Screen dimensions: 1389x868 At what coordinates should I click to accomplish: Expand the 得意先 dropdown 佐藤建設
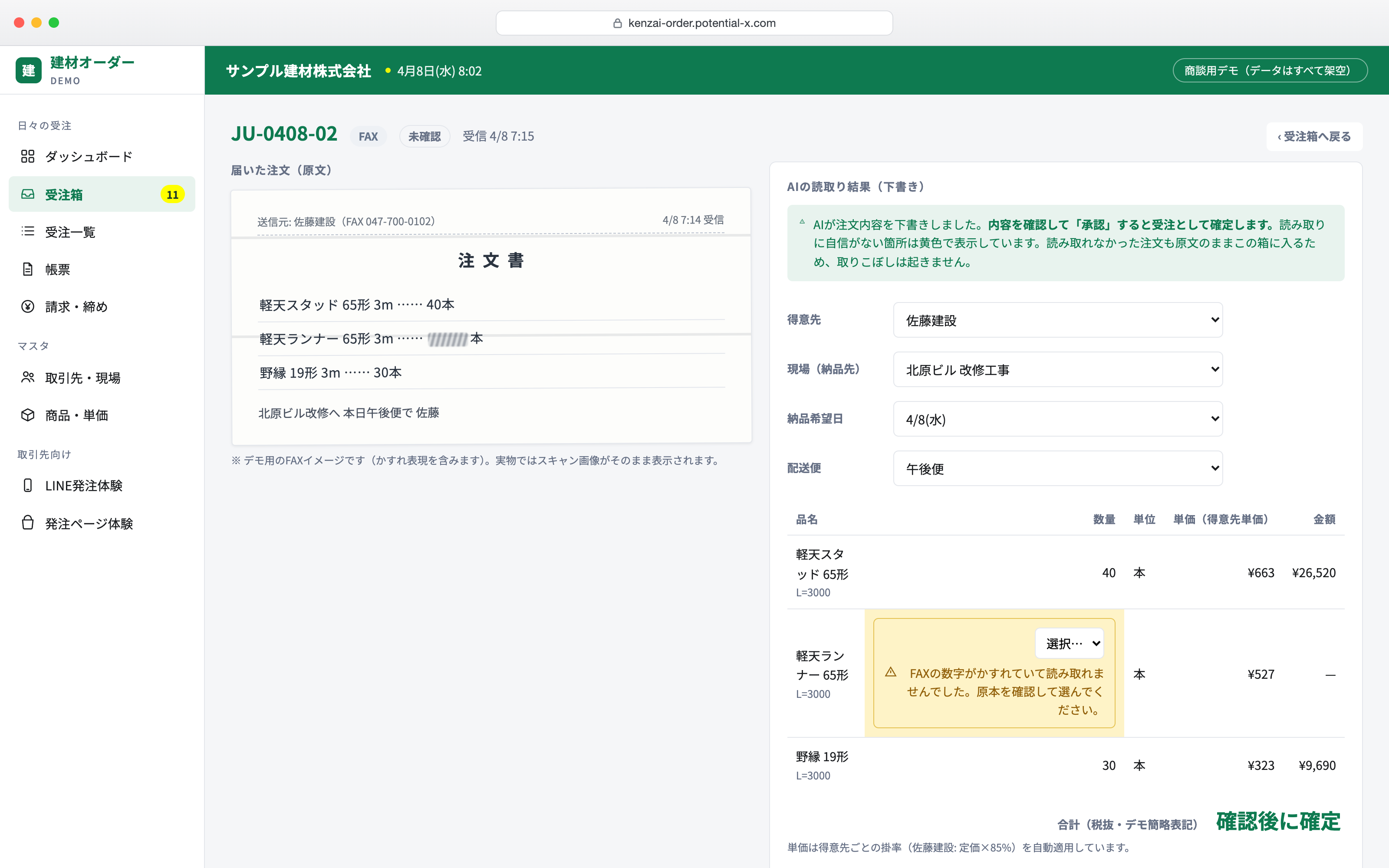1057,320
